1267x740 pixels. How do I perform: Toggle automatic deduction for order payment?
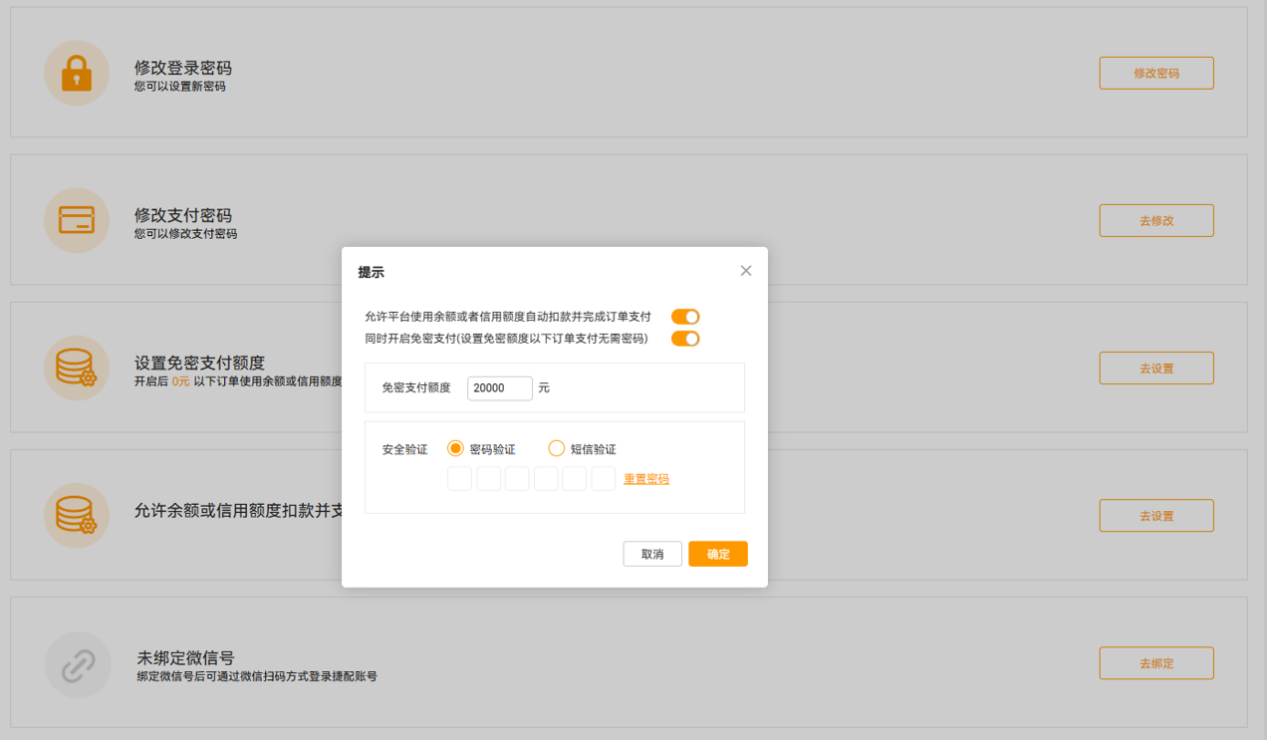pyautogui.click(x=685, y=316)
